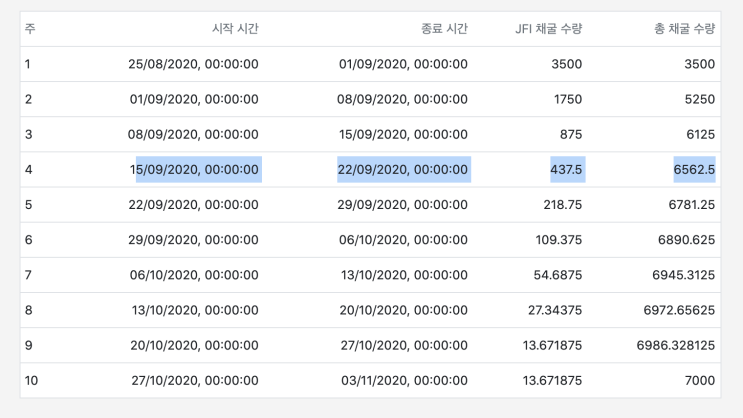
Task: Click total amount 6972.65625
Action: [679, 310]
